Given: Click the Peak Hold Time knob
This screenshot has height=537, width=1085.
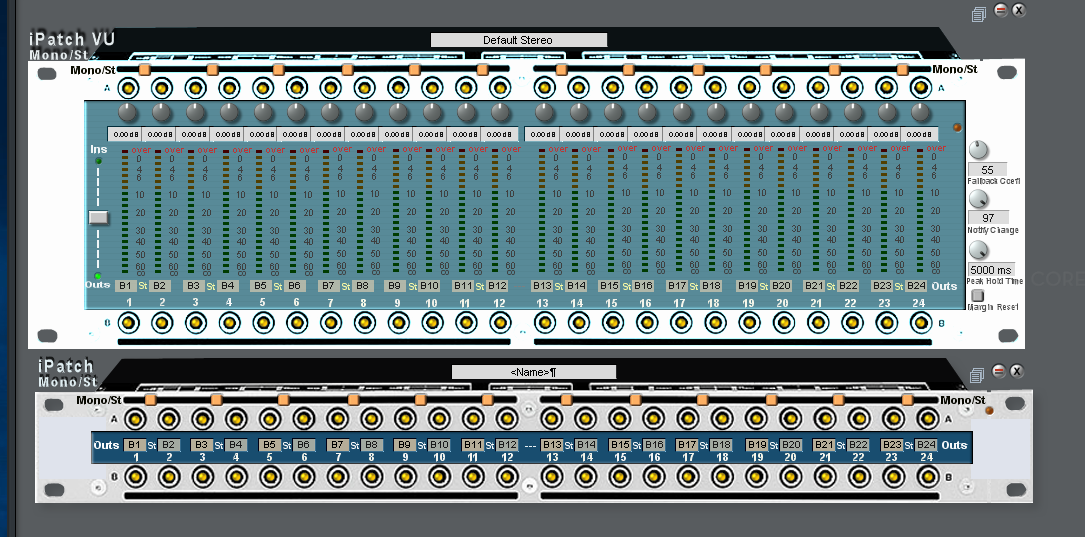Looking at the screenshot, I should (x=978, y=250).
